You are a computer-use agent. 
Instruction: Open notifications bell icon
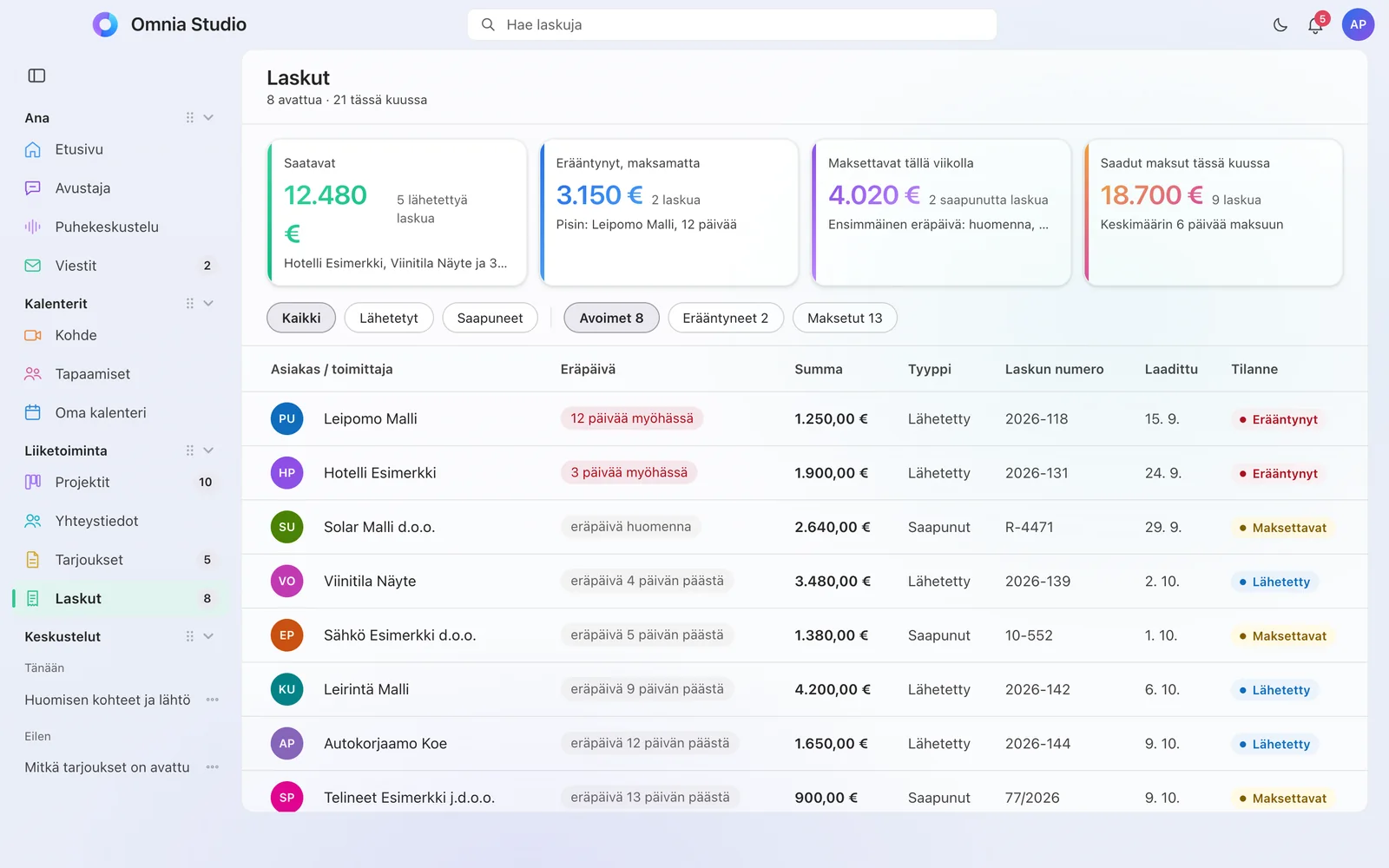1315,25
